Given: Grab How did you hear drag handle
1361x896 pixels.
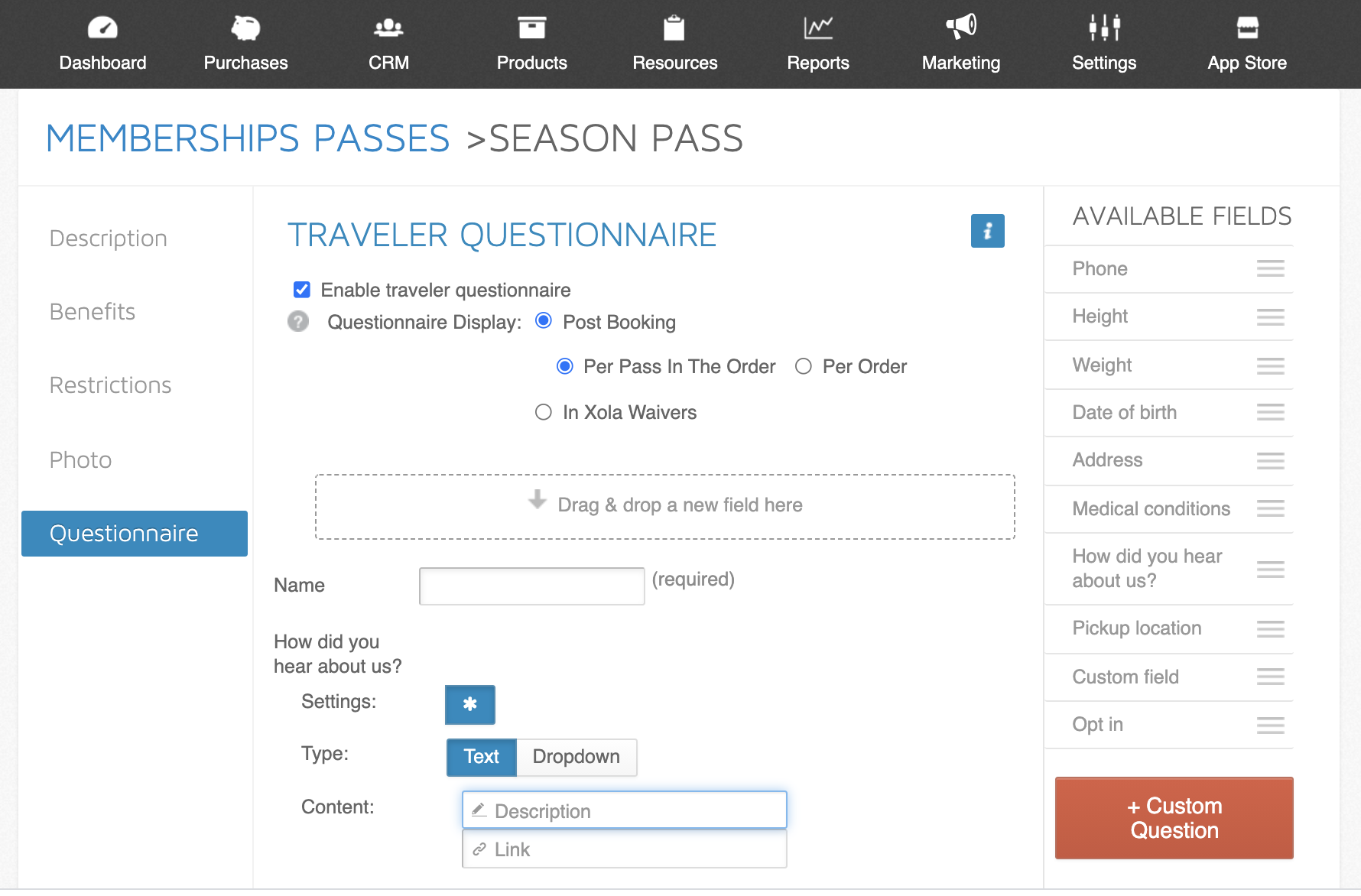Looking at the screenshot, I should tap(1270, 569).
